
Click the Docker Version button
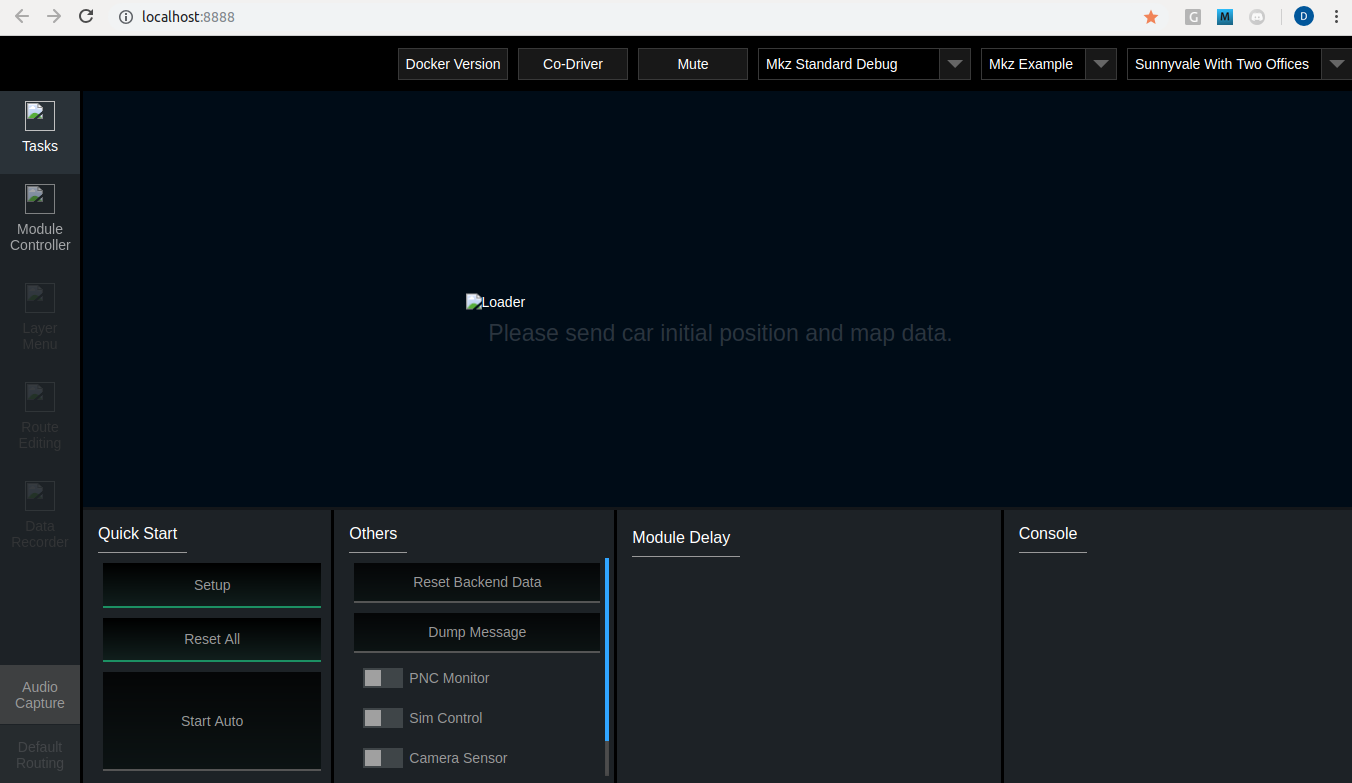453,64
